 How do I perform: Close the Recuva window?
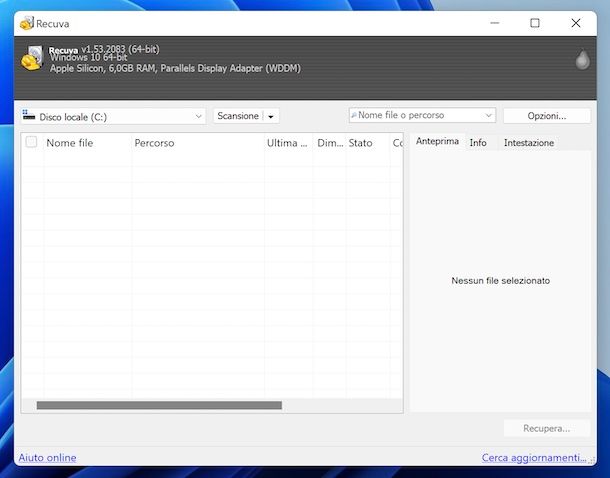576,23
